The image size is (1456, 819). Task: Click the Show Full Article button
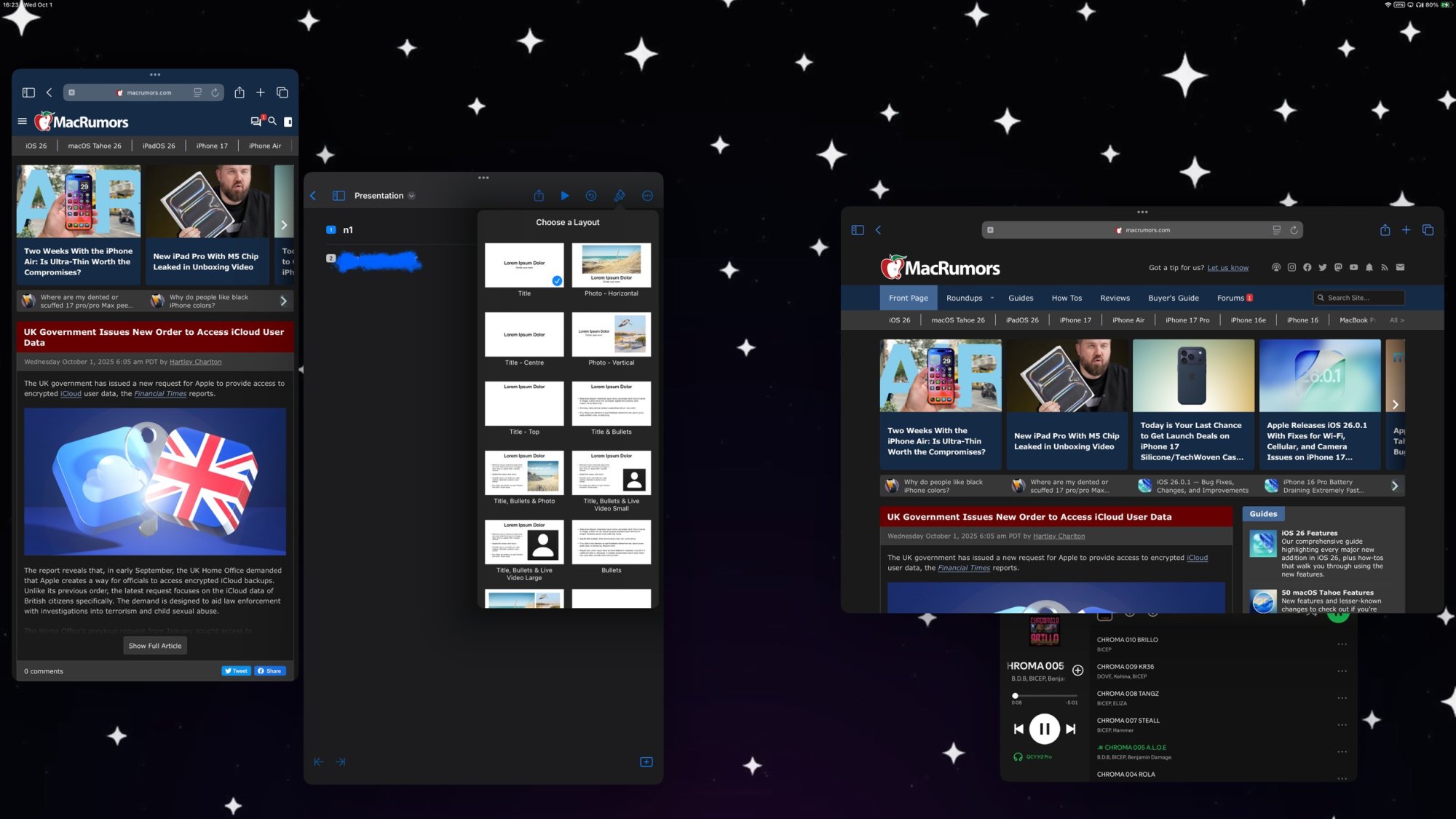(155, 646)
